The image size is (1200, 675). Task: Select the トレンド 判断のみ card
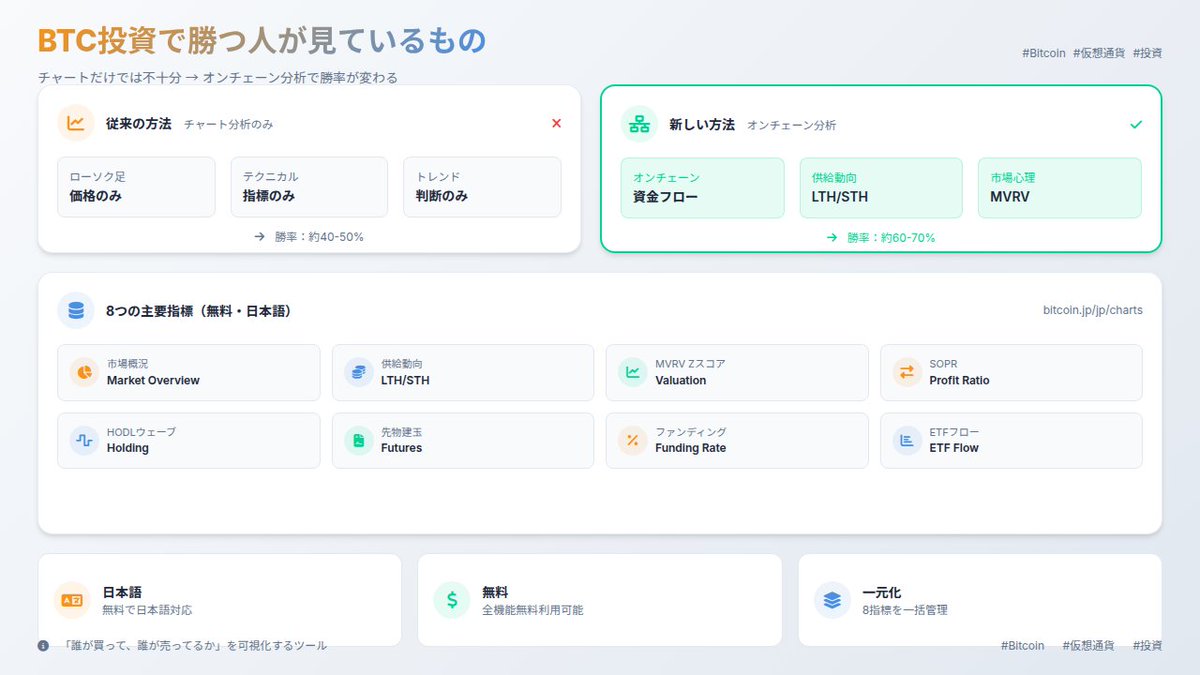(482, 187)
